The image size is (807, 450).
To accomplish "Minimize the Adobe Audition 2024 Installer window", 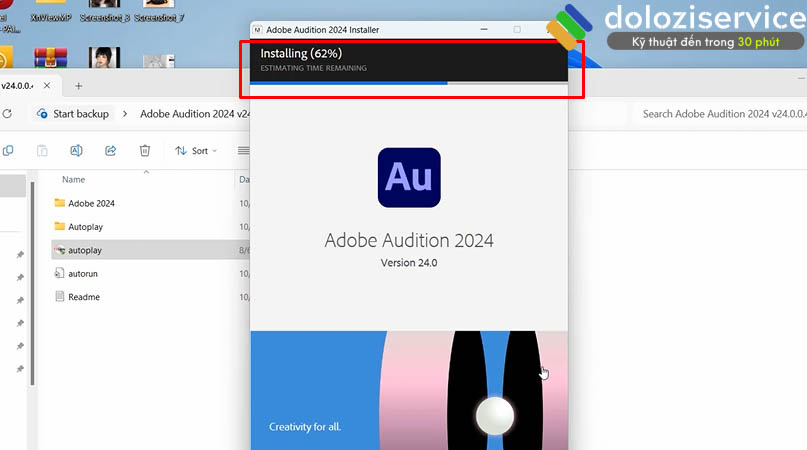I will pyautogui.click(x=484, y=29).
